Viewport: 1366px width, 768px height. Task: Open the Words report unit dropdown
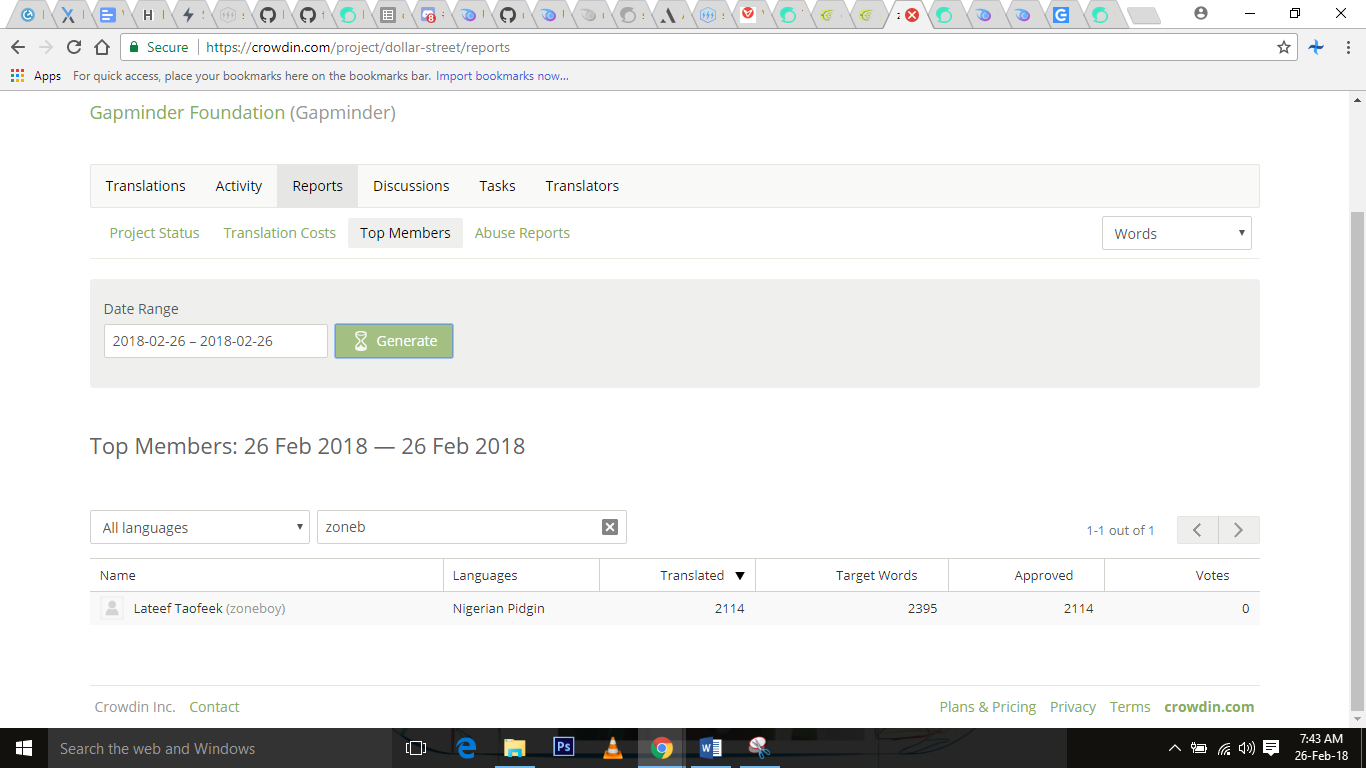[x=1176, y=233]
